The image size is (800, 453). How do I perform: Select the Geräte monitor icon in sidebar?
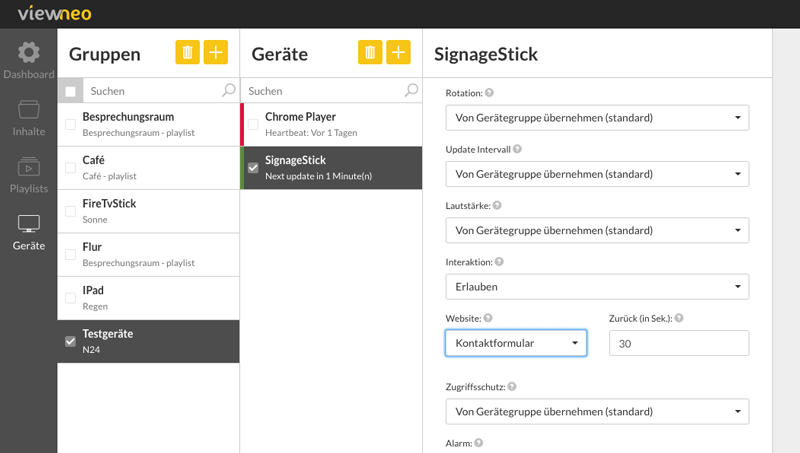point(29,223)
